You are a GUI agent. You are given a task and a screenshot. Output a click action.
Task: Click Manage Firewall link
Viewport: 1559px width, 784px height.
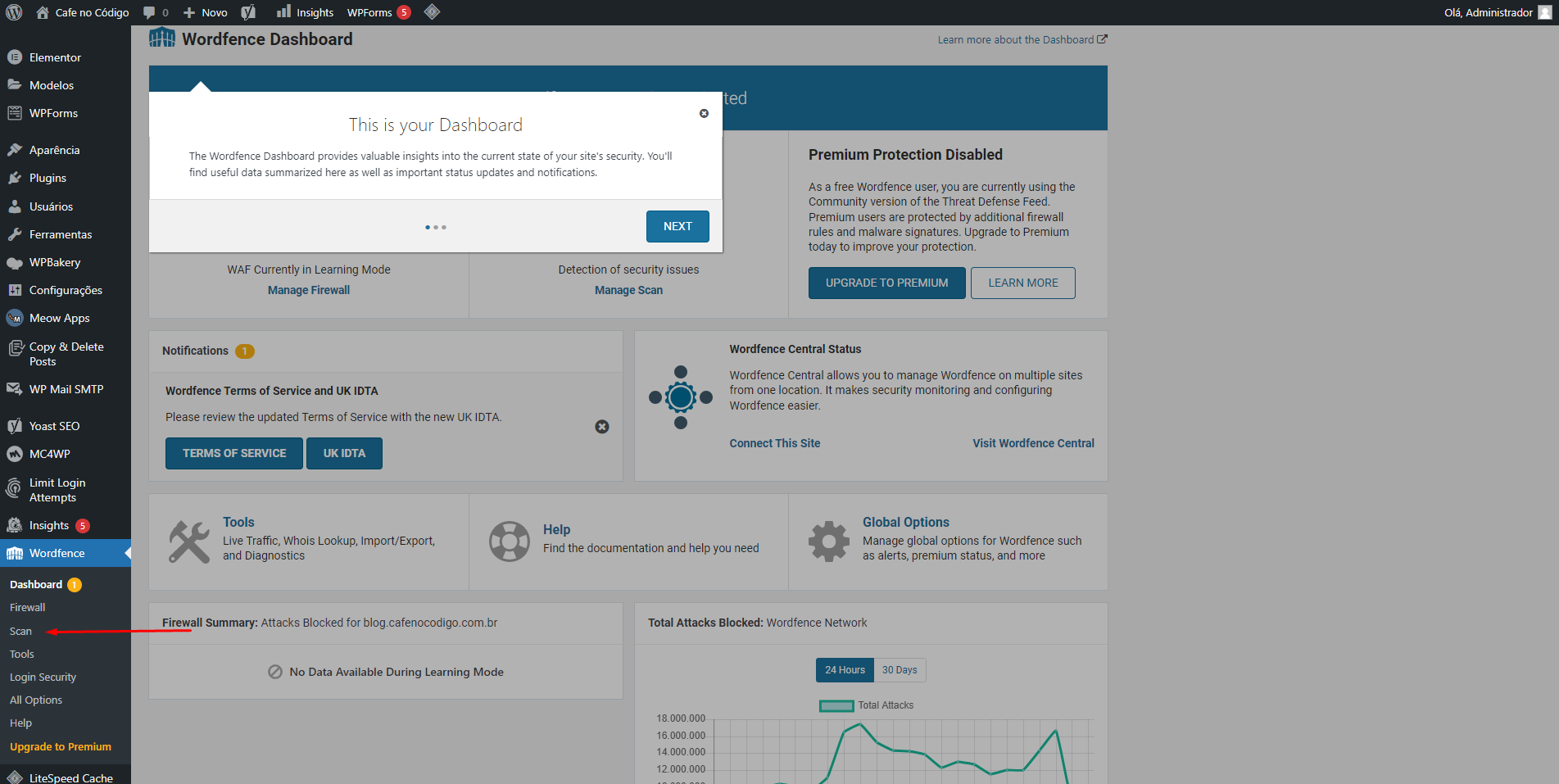click(x=309, y=290)
